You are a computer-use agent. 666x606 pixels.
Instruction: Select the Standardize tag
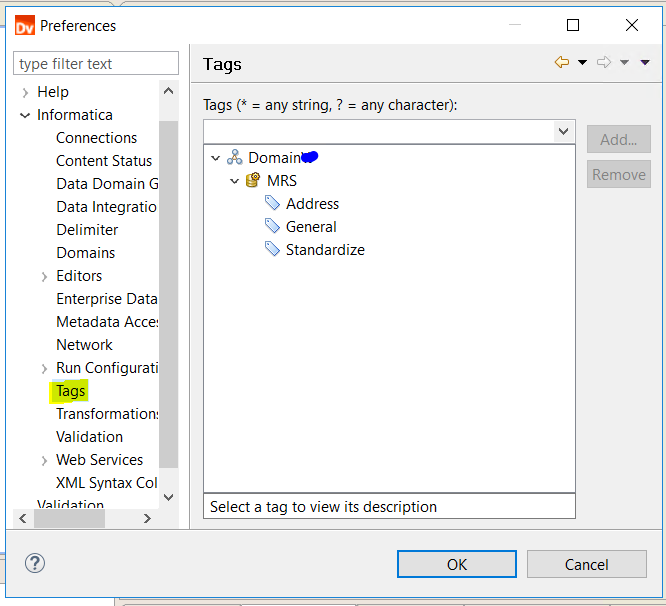[x=325, y=249]
